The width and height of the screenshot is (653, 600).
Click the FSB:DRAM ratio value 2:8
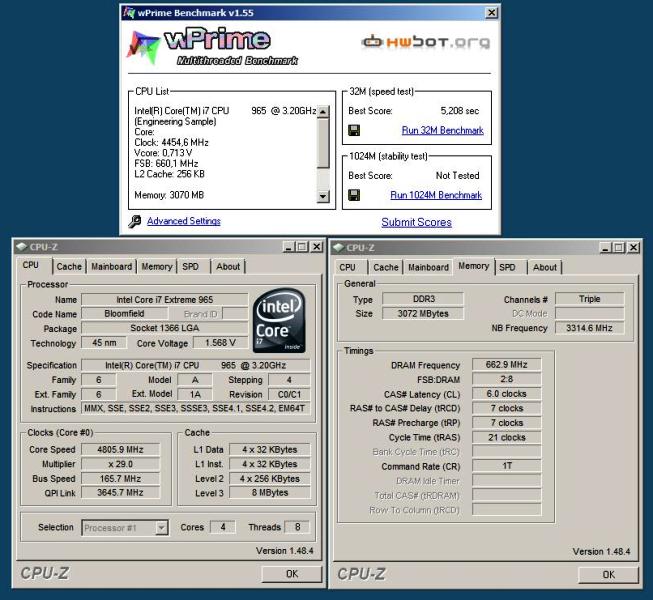507,379
